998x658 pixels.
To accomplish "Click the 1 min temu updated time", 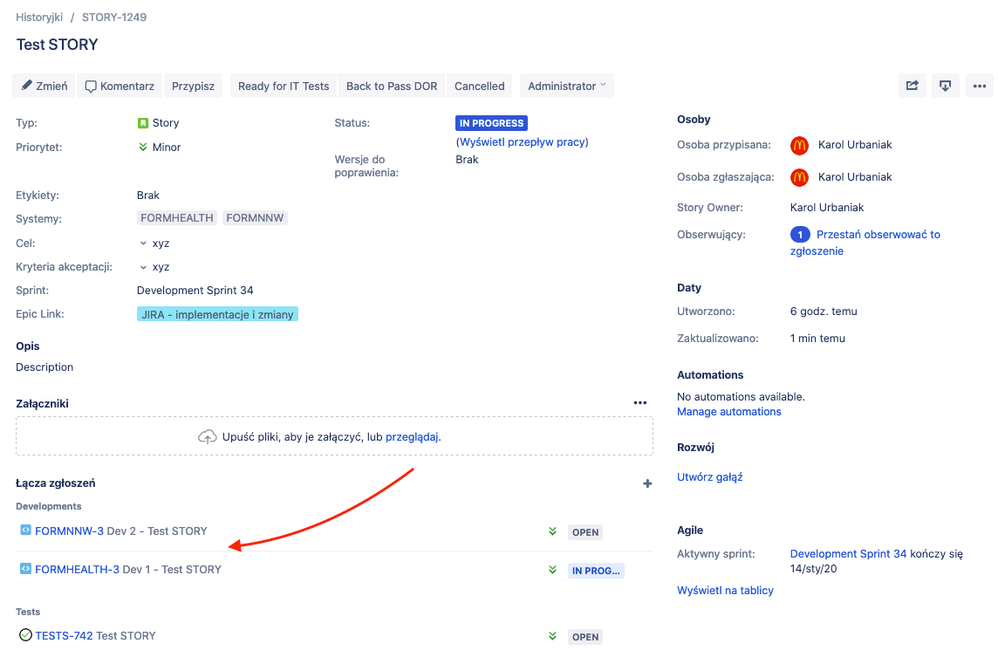I will [x=817, y=339].
